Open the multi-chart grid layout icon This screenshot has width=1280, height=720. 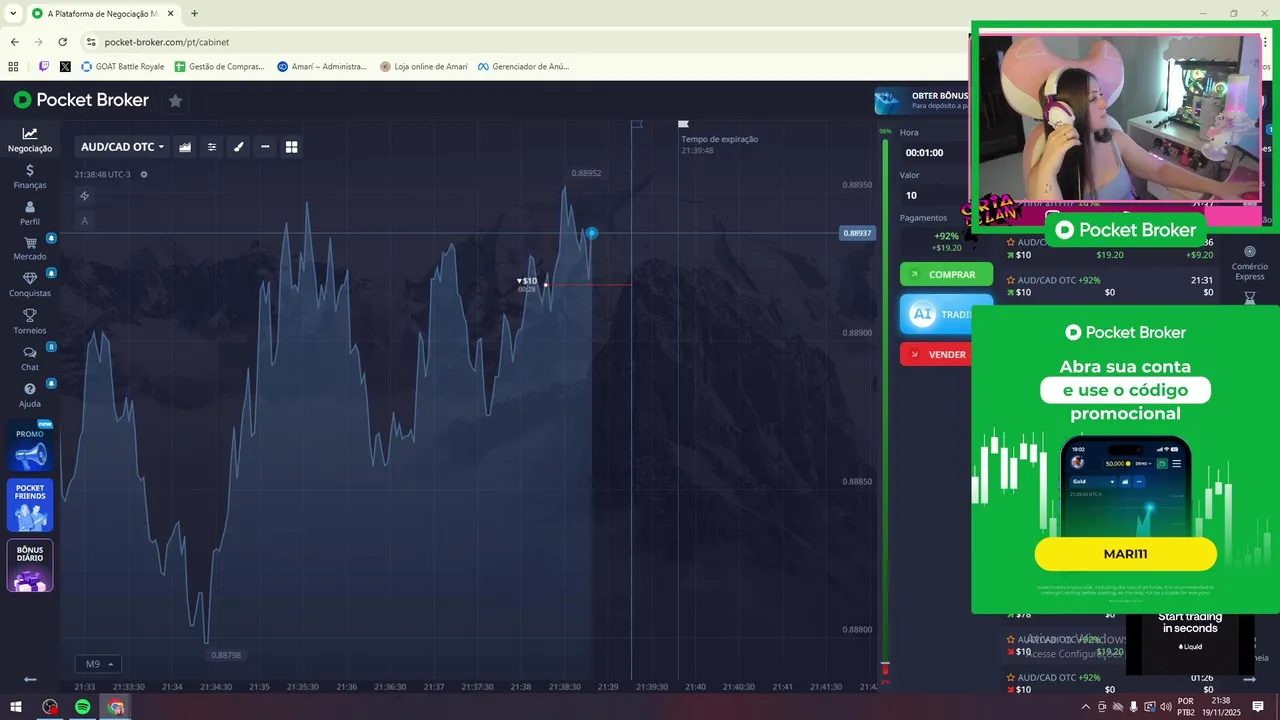pos(292,147)
